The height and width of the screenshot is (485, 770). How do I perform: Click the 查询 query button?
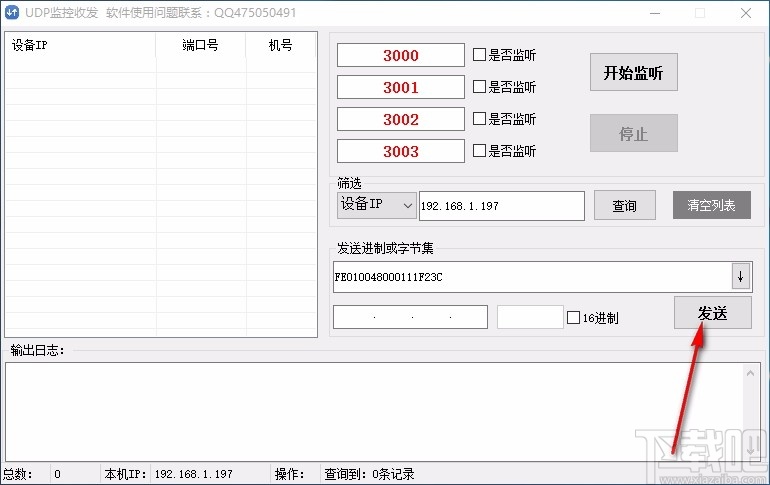click(625, 205)
